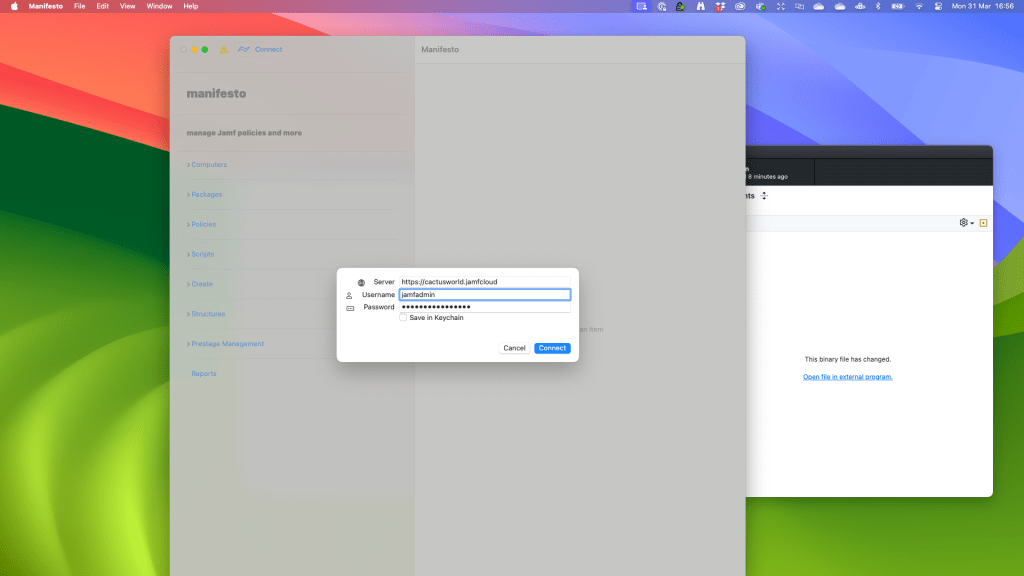
Task: Expand the Computers sidebar section
Action: (208, 164)
